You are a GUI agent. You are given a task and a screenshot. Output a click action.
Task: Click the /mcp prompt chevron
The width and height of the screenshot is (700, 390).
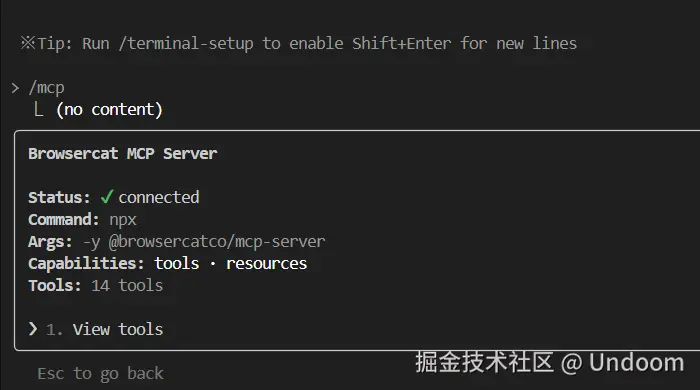tap(16, 88)
